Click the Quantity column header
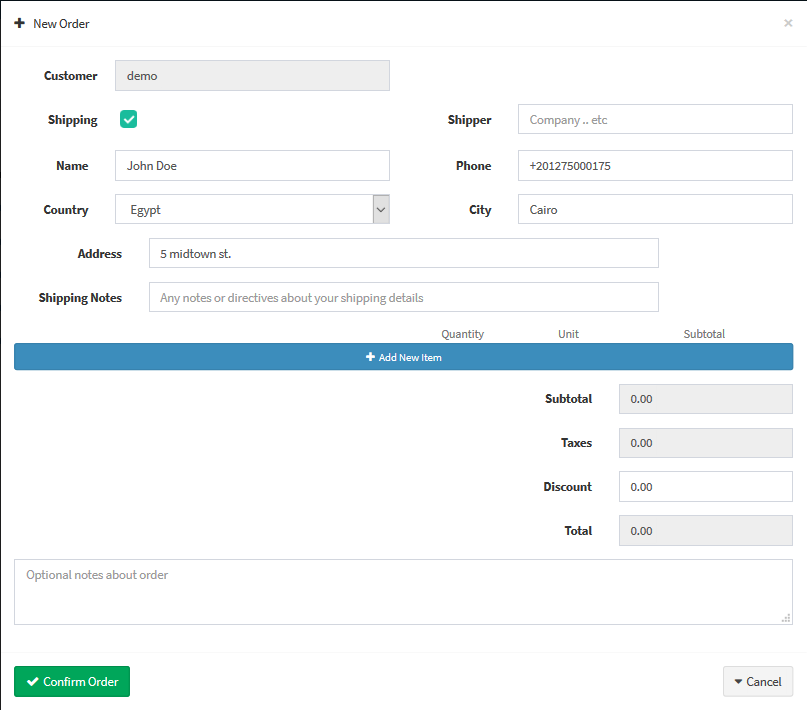807x710 pixels. [462, 334]
